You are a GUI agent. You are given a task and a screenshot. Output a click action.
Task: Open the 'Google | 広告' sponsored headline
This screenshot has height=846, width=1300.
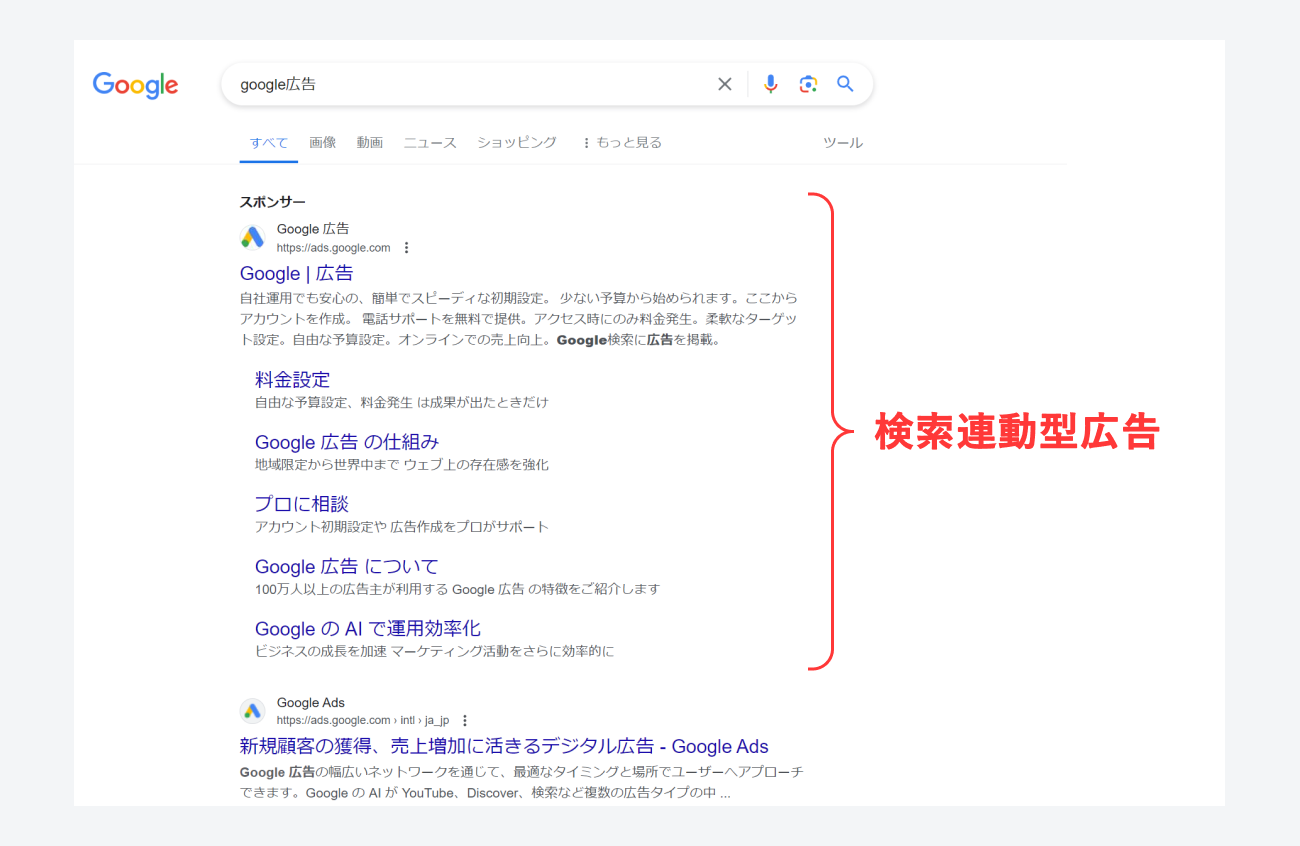296,273
